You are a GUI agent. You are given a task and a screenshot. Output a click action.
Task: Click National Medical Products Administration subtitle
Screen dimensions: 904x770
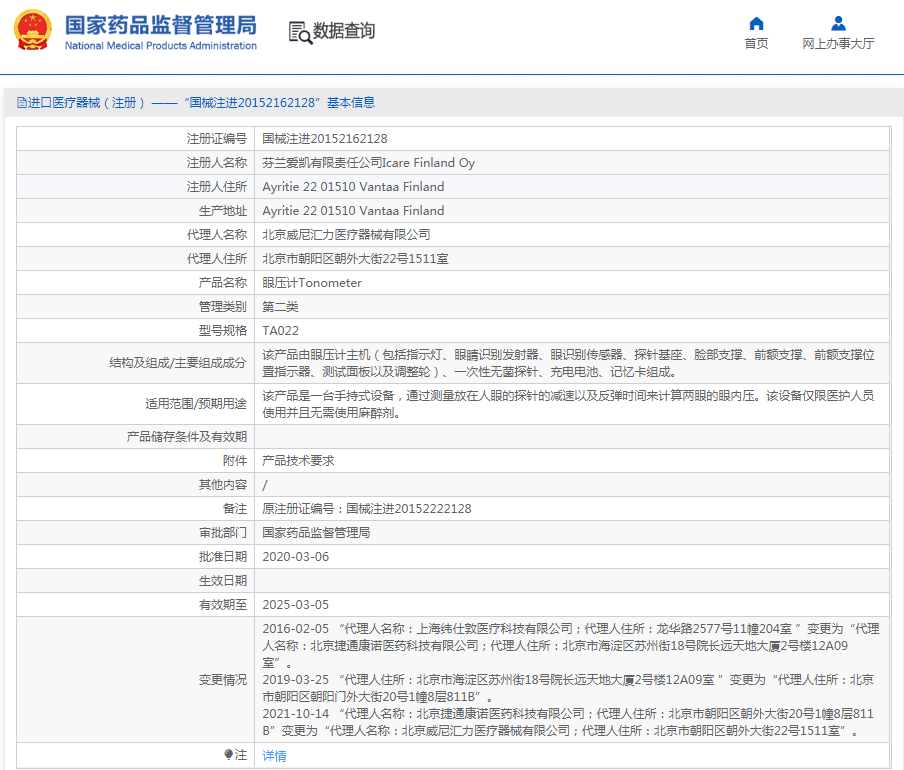point(160,46)
